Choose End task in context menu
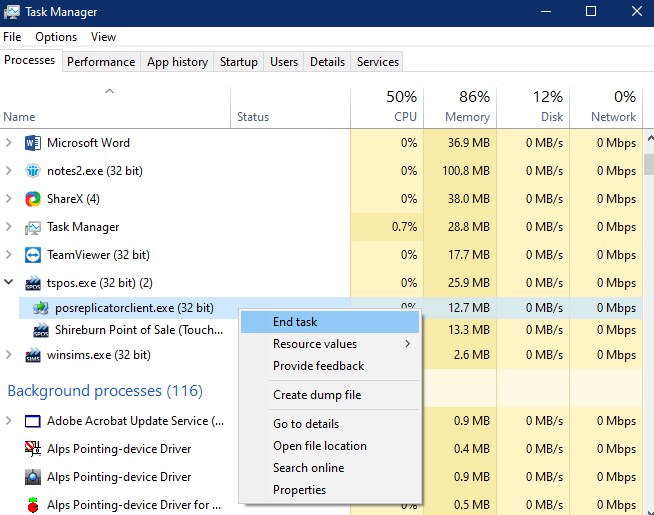The image size is (654, 515). [x=330, y=322]
